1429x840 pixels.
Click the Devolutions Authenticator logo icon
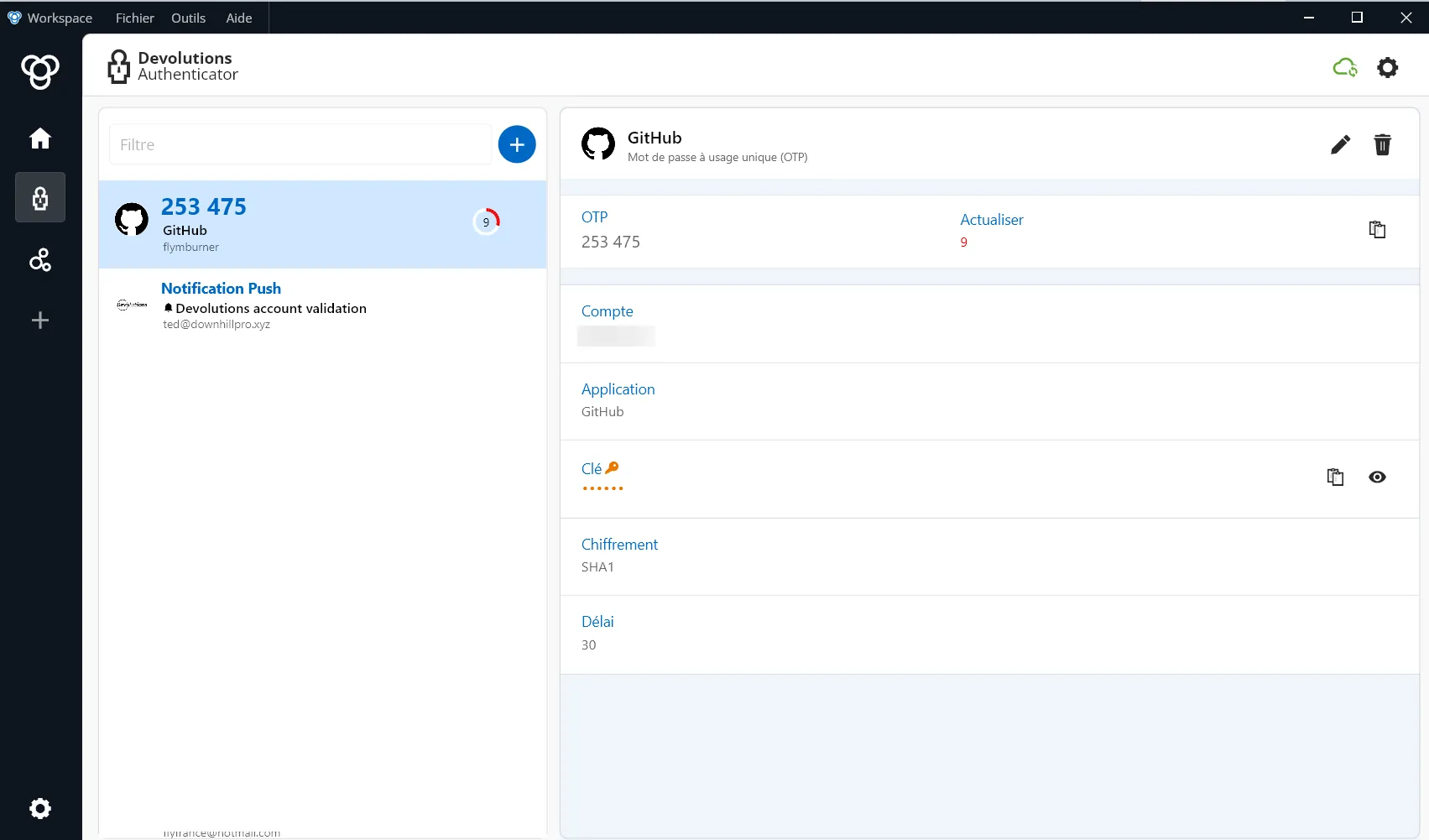click(119, 66)
